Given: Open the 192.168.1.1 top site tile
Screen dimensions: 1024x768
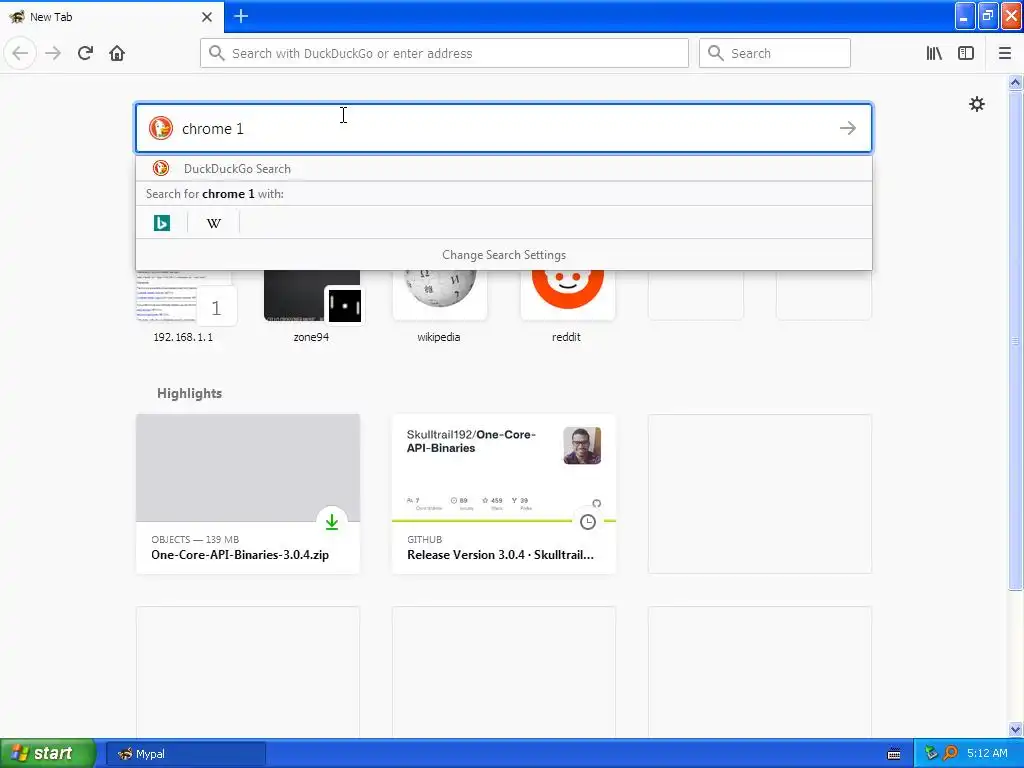Looking at the screenshot, I should [184, 306].
